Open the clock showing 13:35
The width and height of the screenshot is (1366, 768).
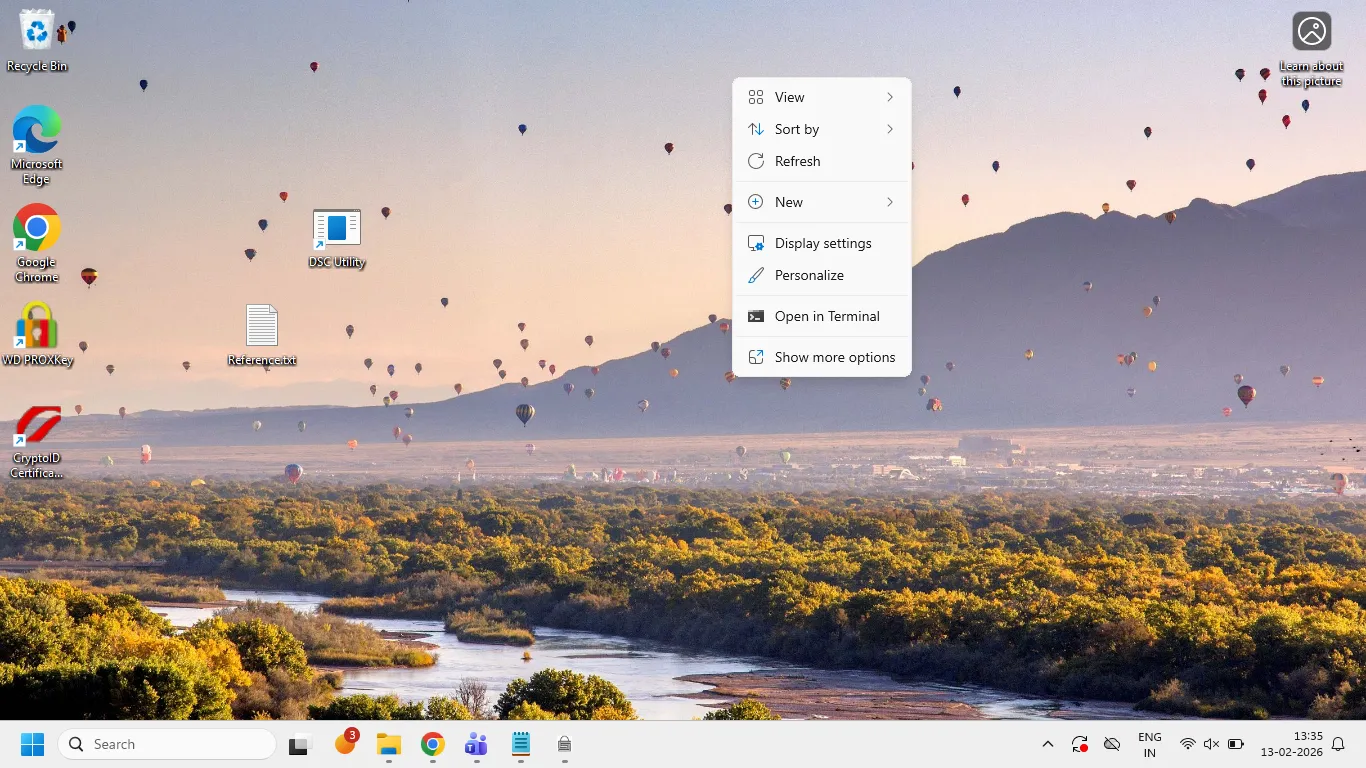[x=1292, y=744]
